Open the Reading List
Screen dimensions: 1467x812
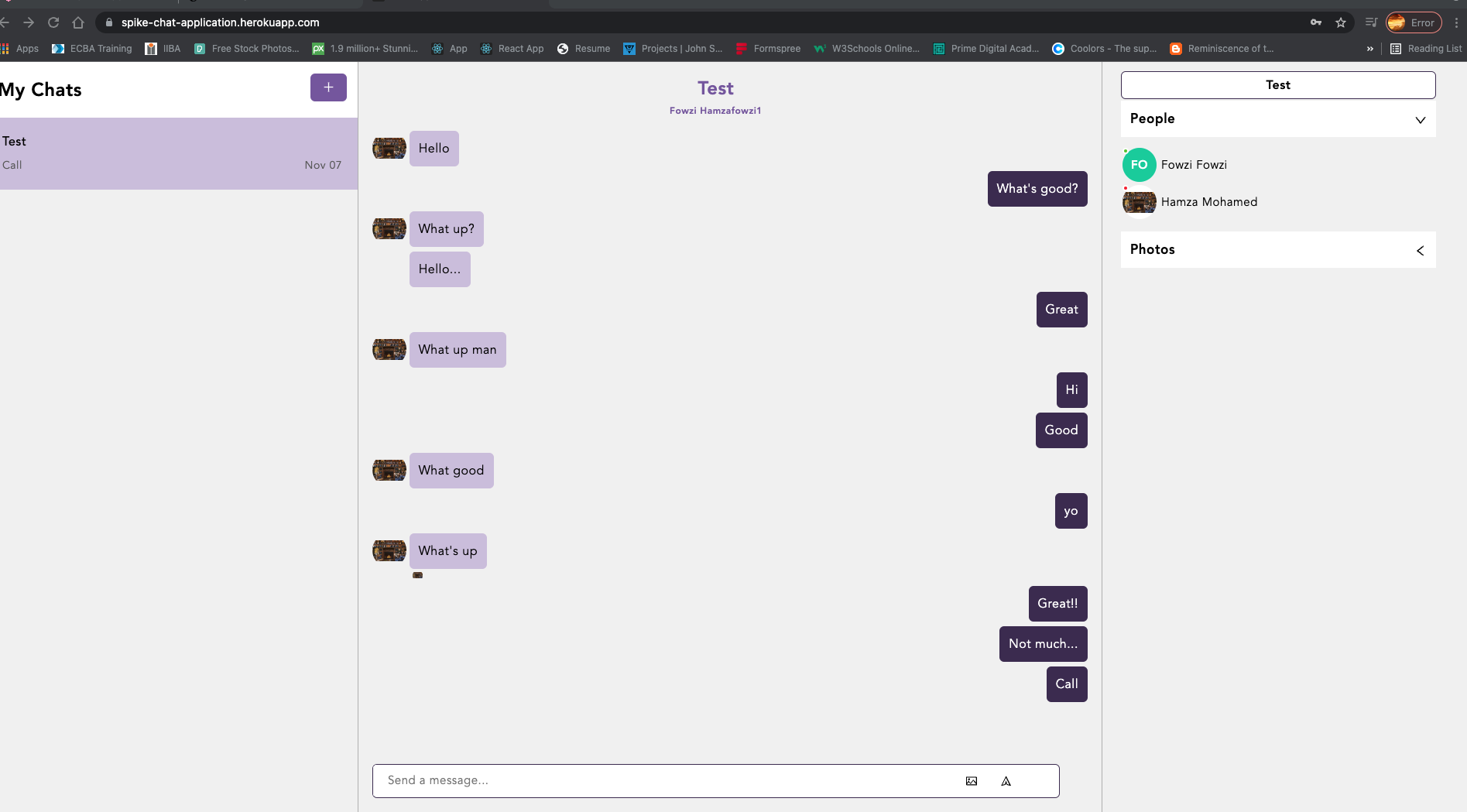(1426, 49)
